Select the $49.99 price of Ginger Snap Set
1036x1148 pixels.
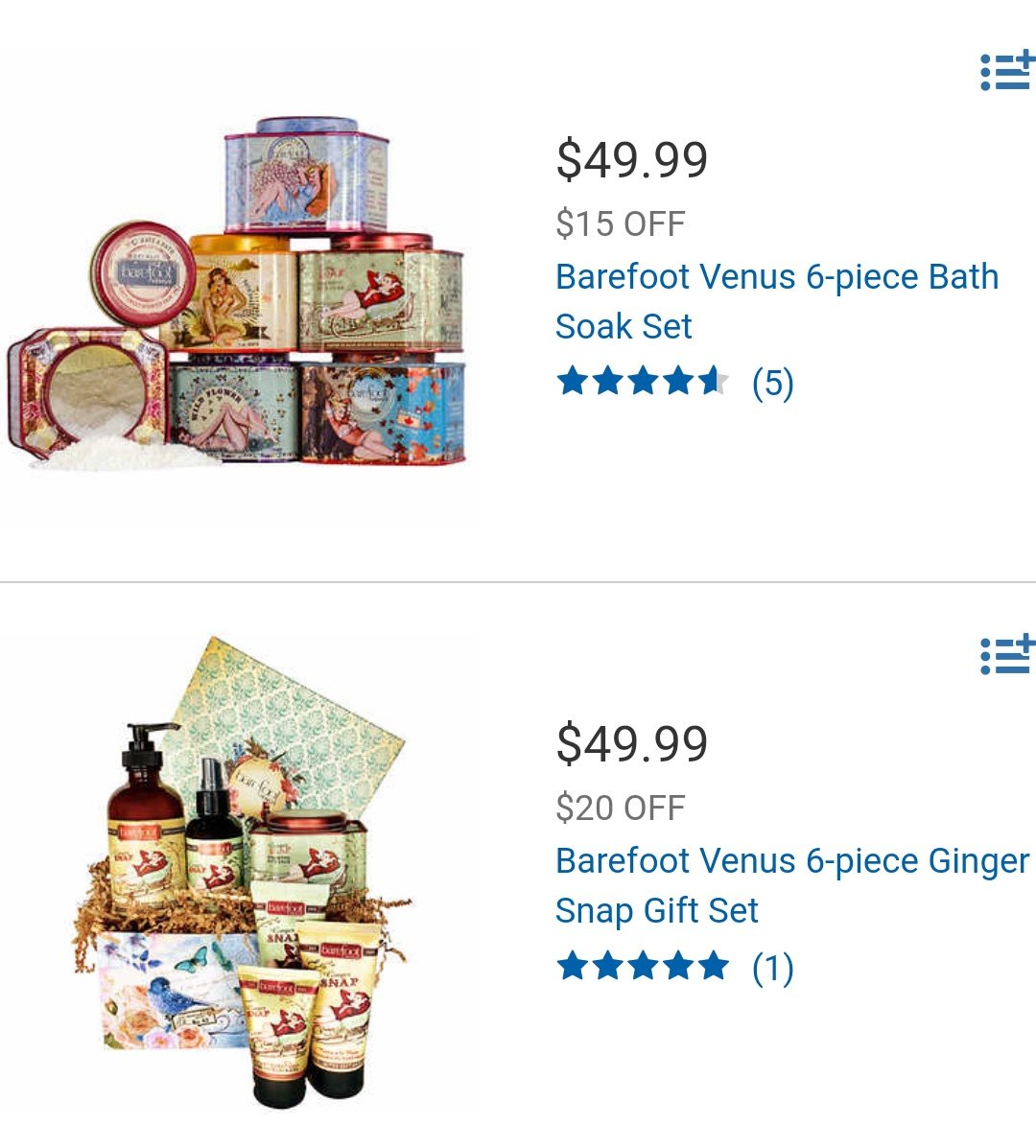point(632,744)
